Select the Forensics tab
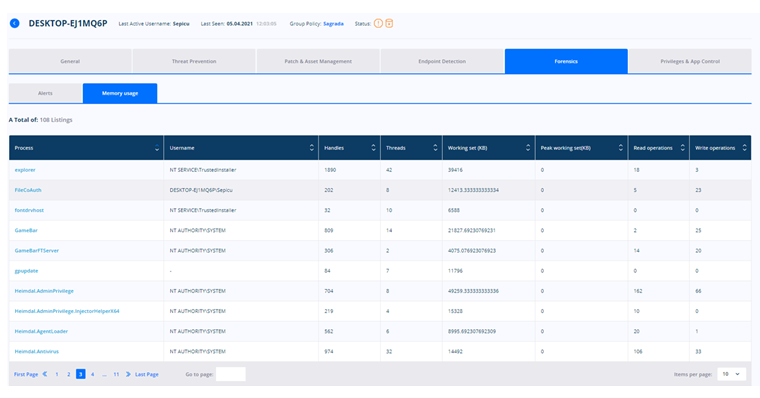760x398 pixels. tap(566, 61)
